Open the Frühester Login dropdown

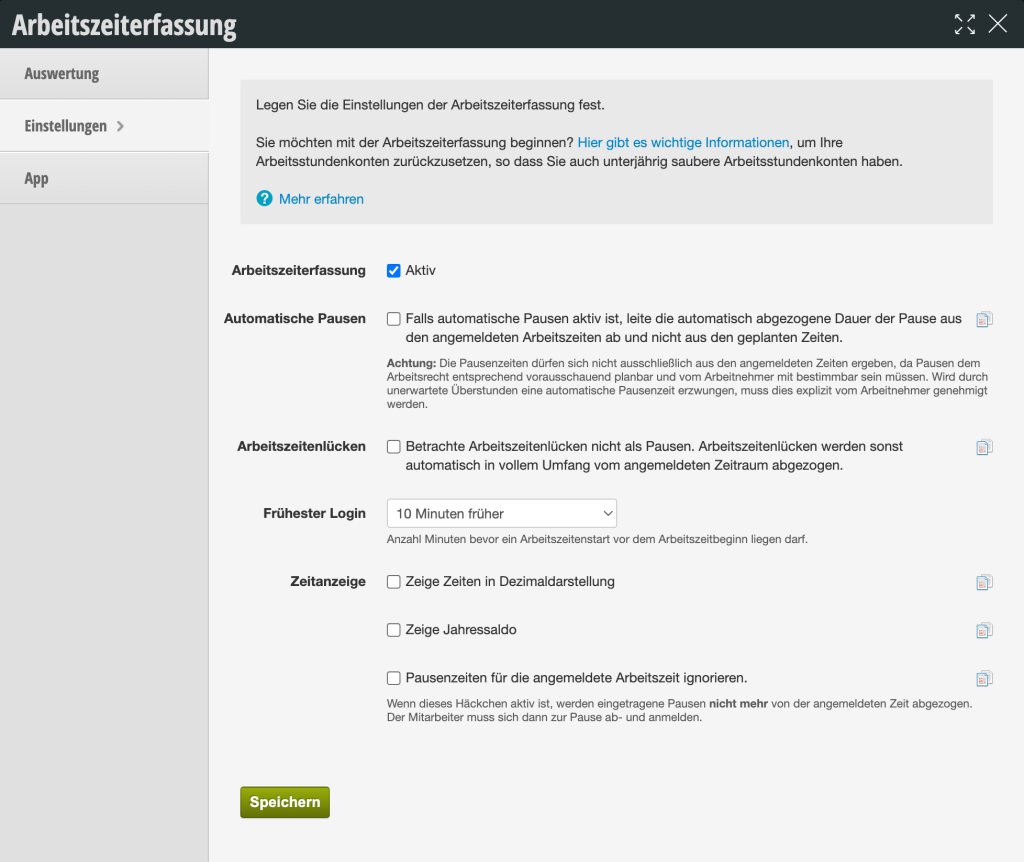pos(502,513)
